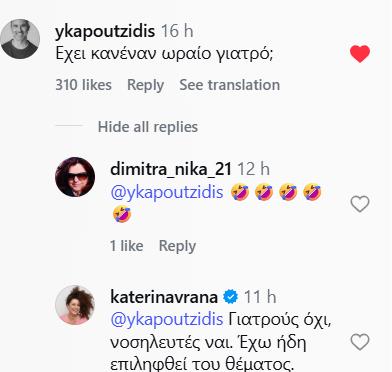
Task: Click the 11 h timestamp on katerinavrana's reply
Action: tap(260, 297)
